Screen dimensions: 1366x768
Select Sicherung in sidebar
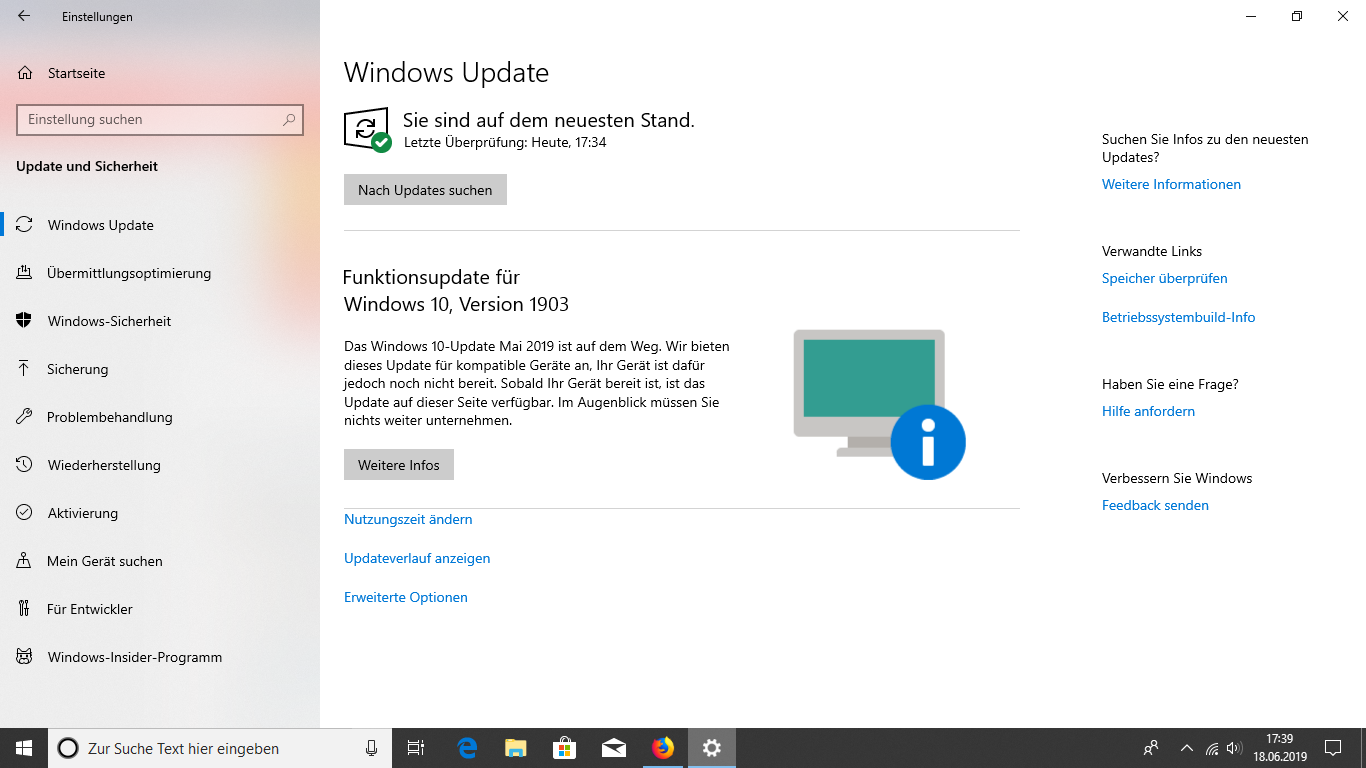(x=160, y=369)
